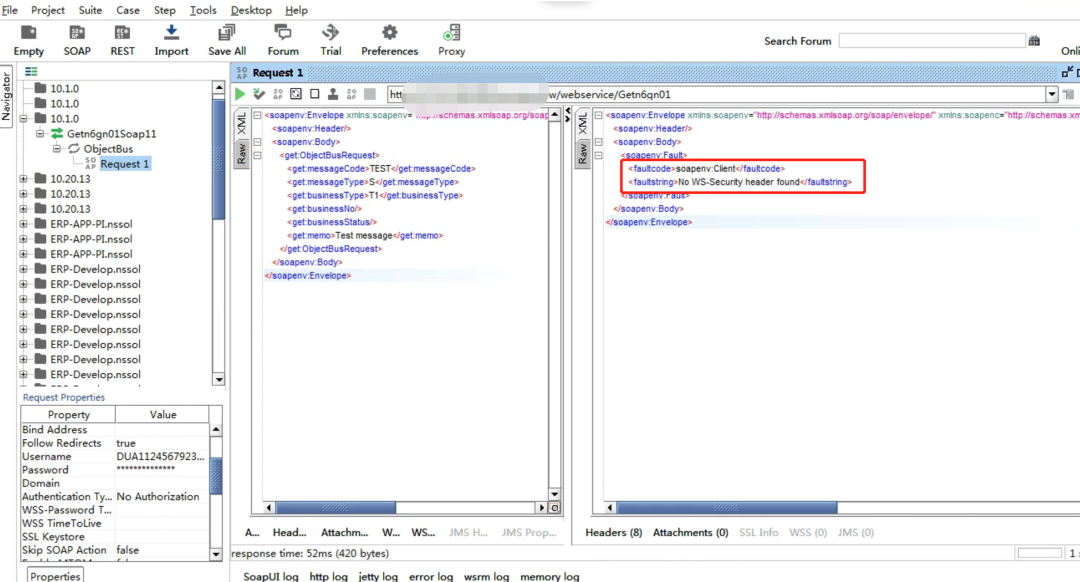This screenshot has height=582, width=1080.
Task: Open the Attachments (0) response tab
Action: [691, 532]
